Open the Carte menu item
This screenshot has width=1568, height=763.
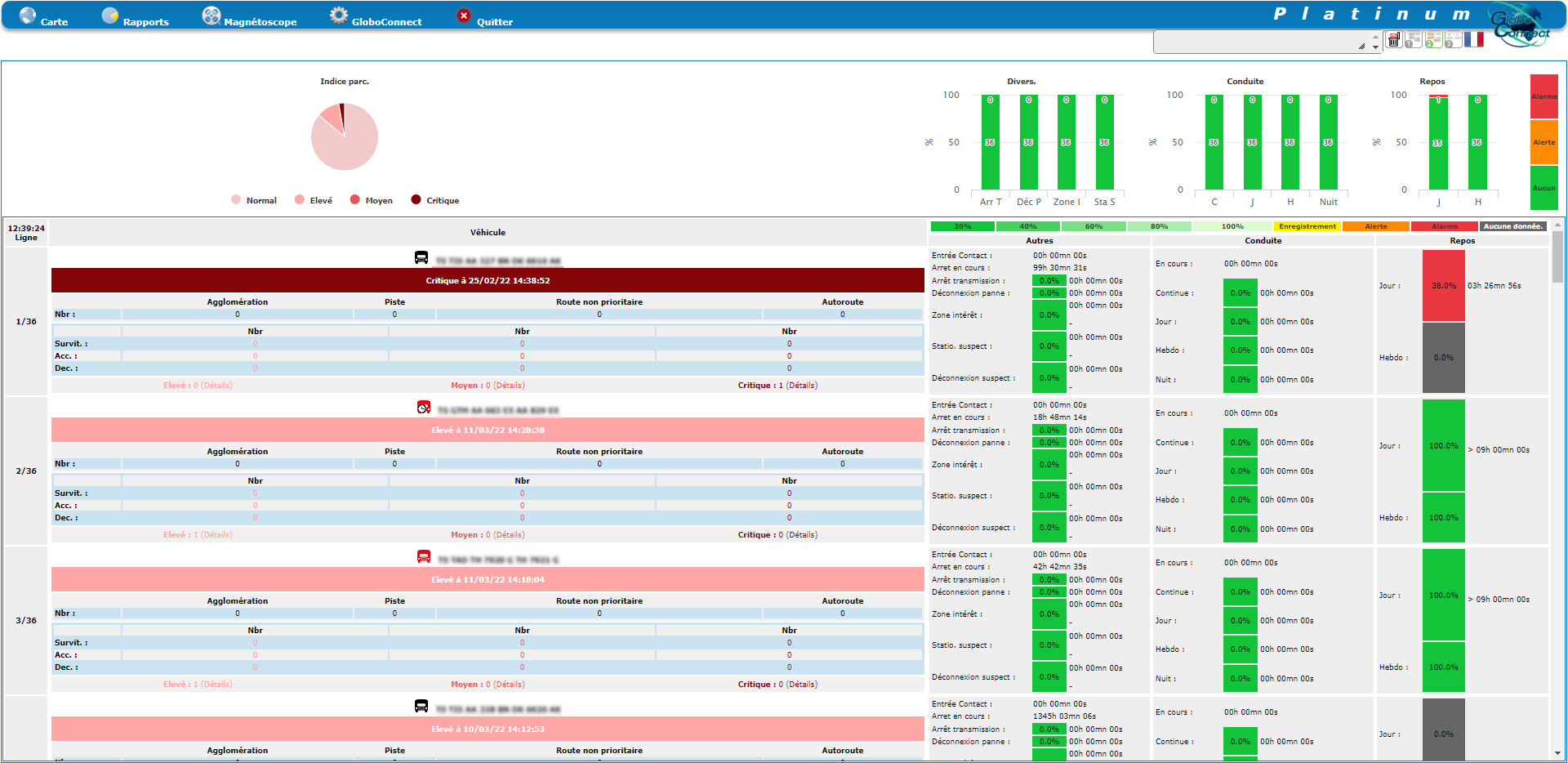click(x=54, y=22)
